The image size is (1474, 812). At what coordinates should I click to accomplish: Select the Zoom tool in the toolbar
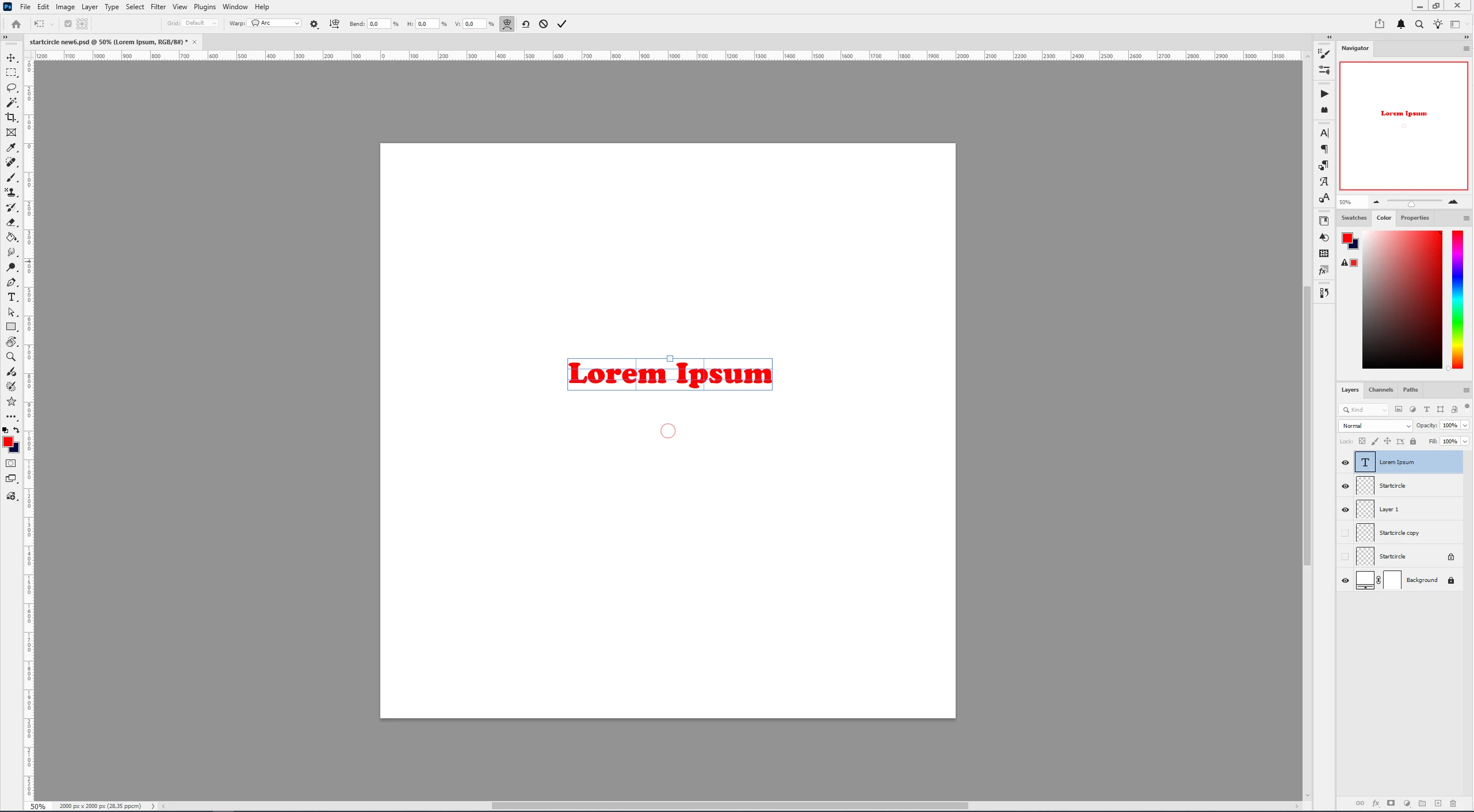[11, 357]
